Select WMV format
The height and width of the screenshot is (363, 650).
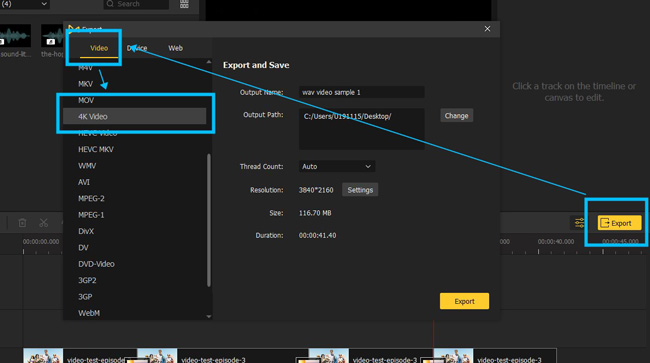tap(87, 166)
